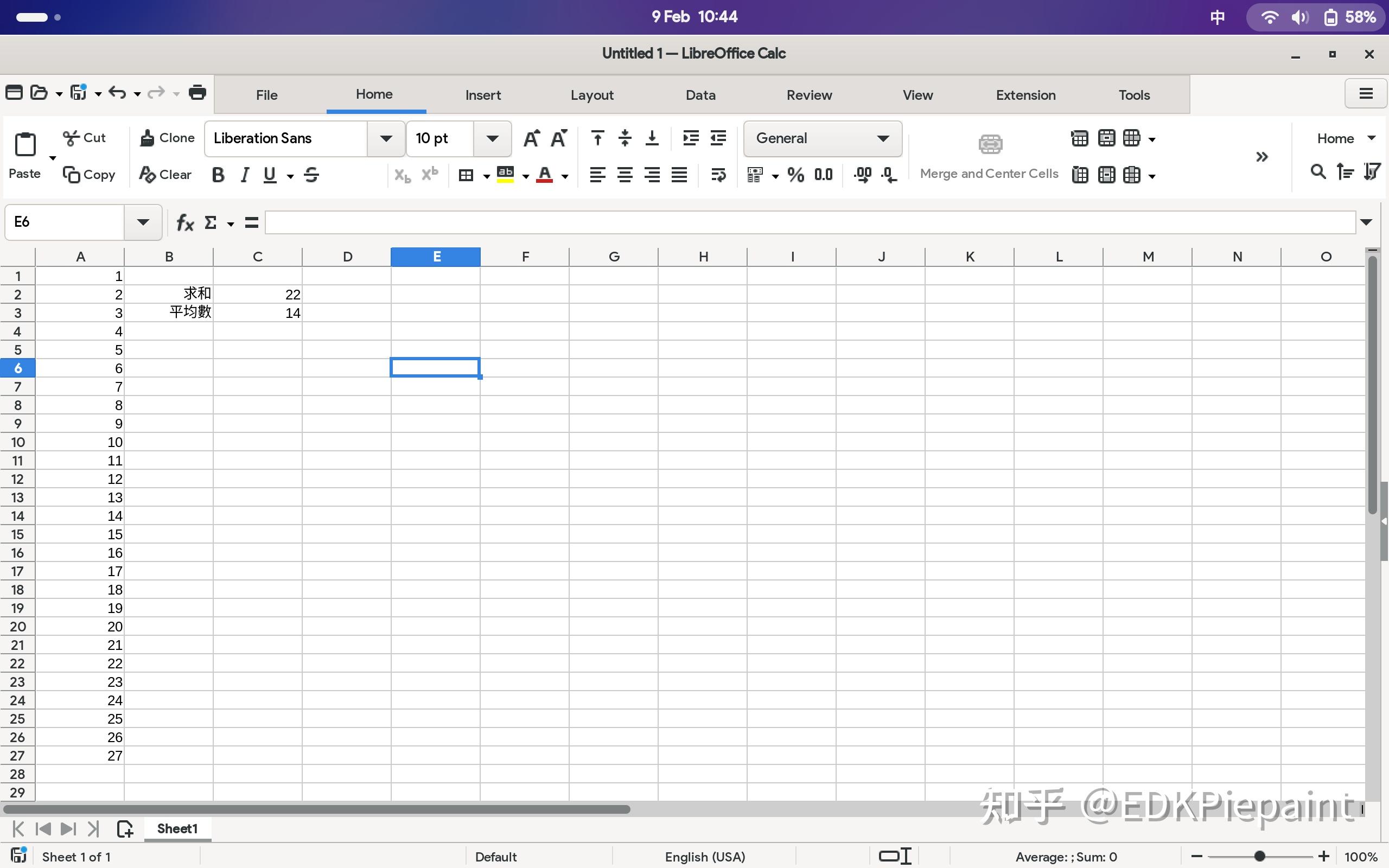Click the Find and Replace magnifier icon
1389x868 pixels.
1318,171
